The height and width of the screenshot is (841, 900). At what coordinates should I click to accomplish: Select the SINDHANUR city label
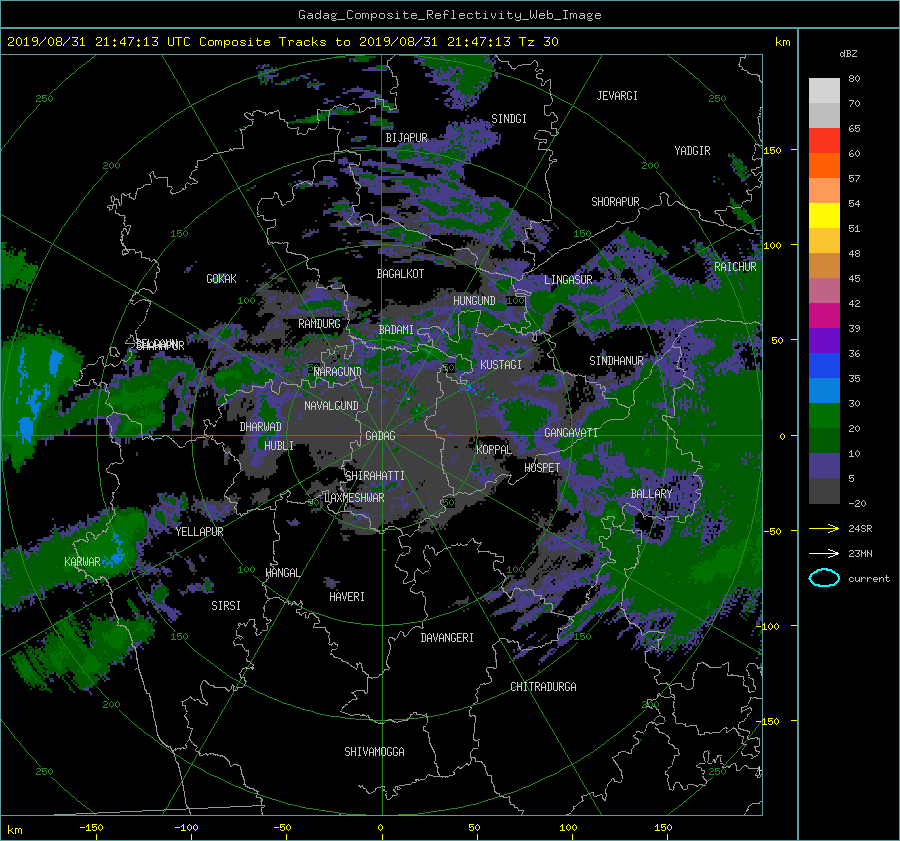pyautogui.click(x=616, y=361)
